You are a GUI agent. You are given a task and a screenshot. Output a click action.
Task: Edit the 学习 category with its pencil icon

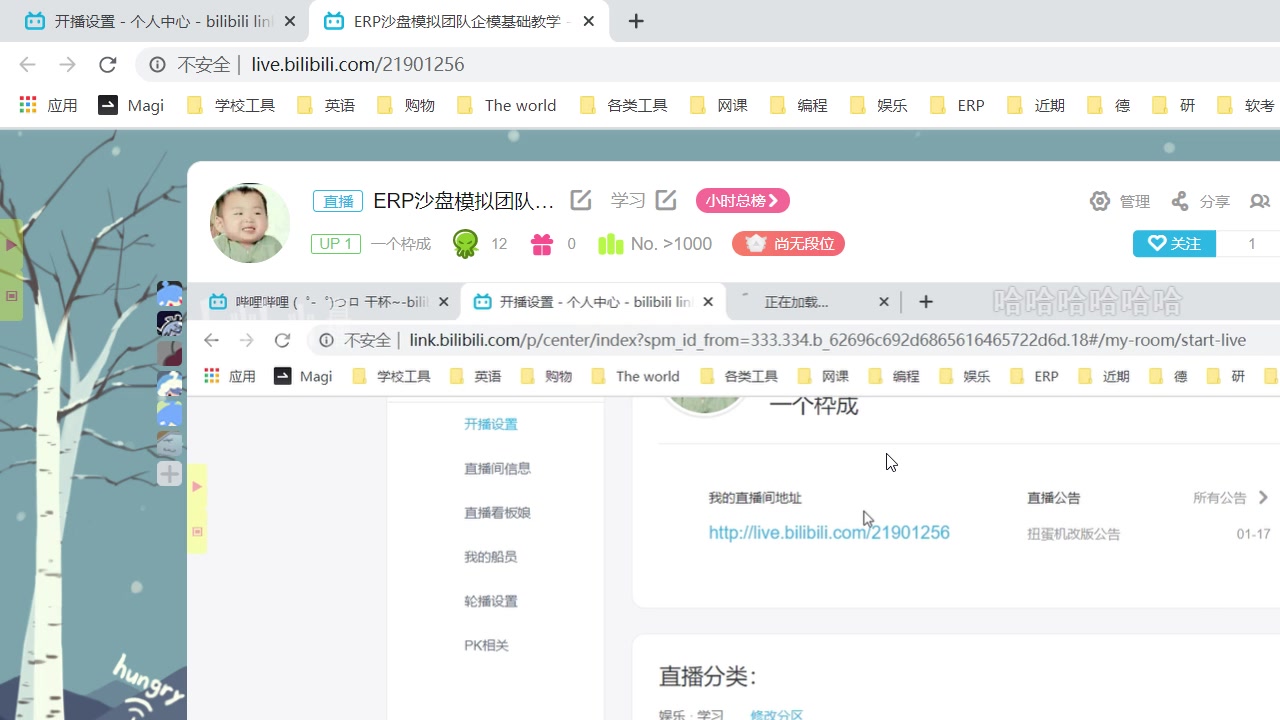666,200
